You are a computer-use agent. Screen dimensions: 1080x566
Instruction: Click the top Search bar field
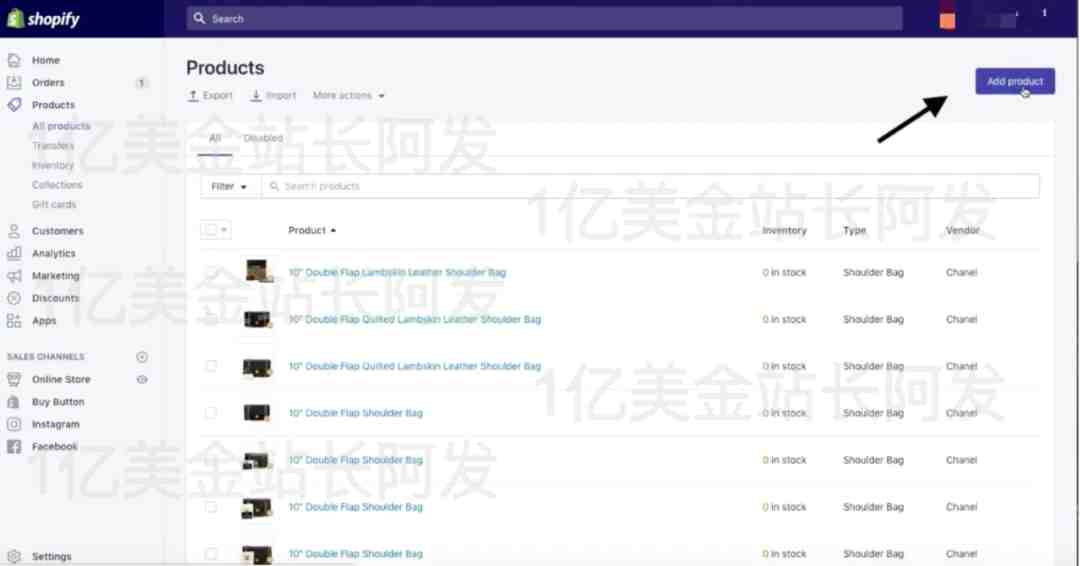pyautogui.click(x=544, y=19)
